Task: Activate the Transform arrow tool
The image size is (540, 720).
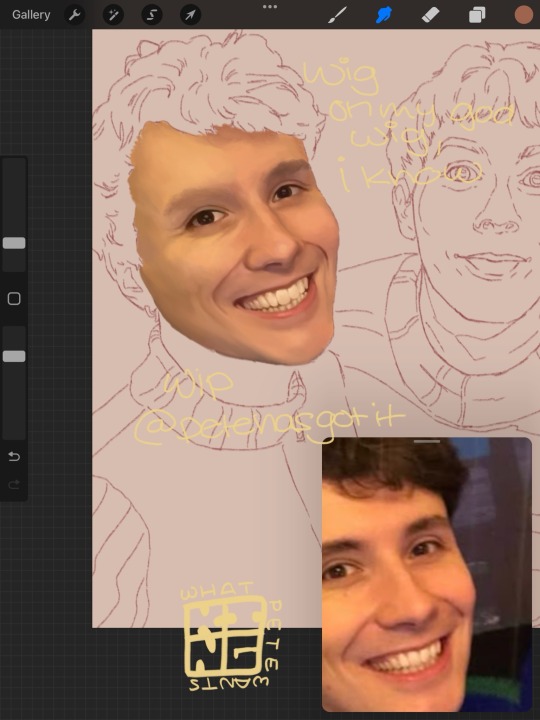Action: point(190,15)
